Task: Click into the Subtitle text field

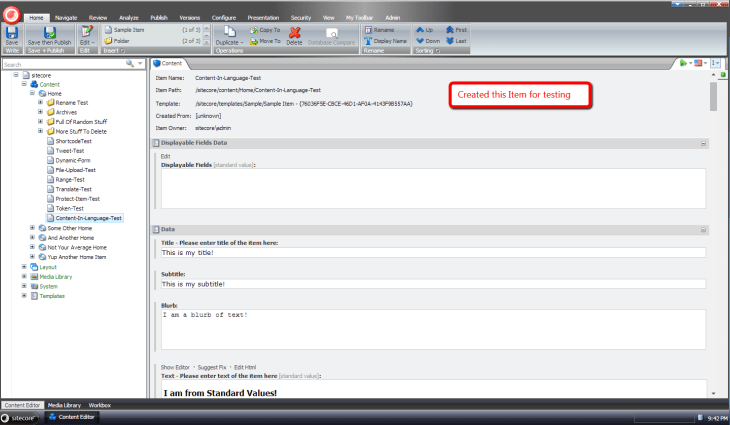Action: click(432, 284)
